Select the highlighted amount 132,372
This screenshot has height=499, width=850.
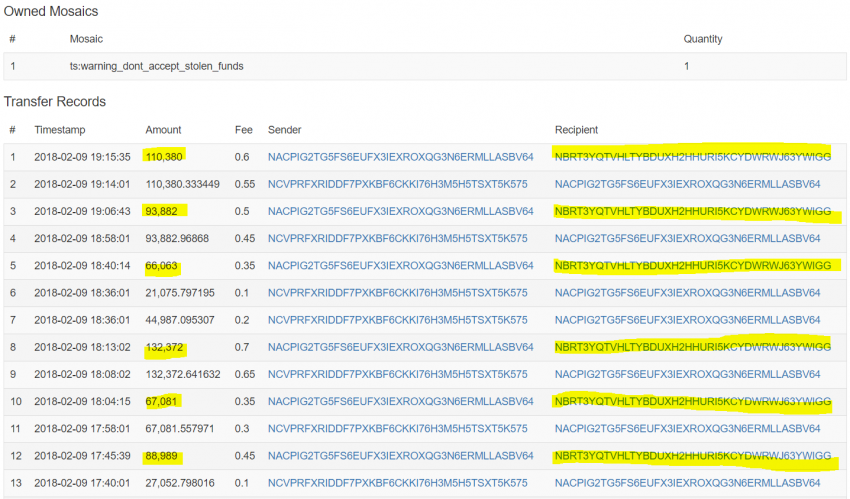tap(164, 347)
